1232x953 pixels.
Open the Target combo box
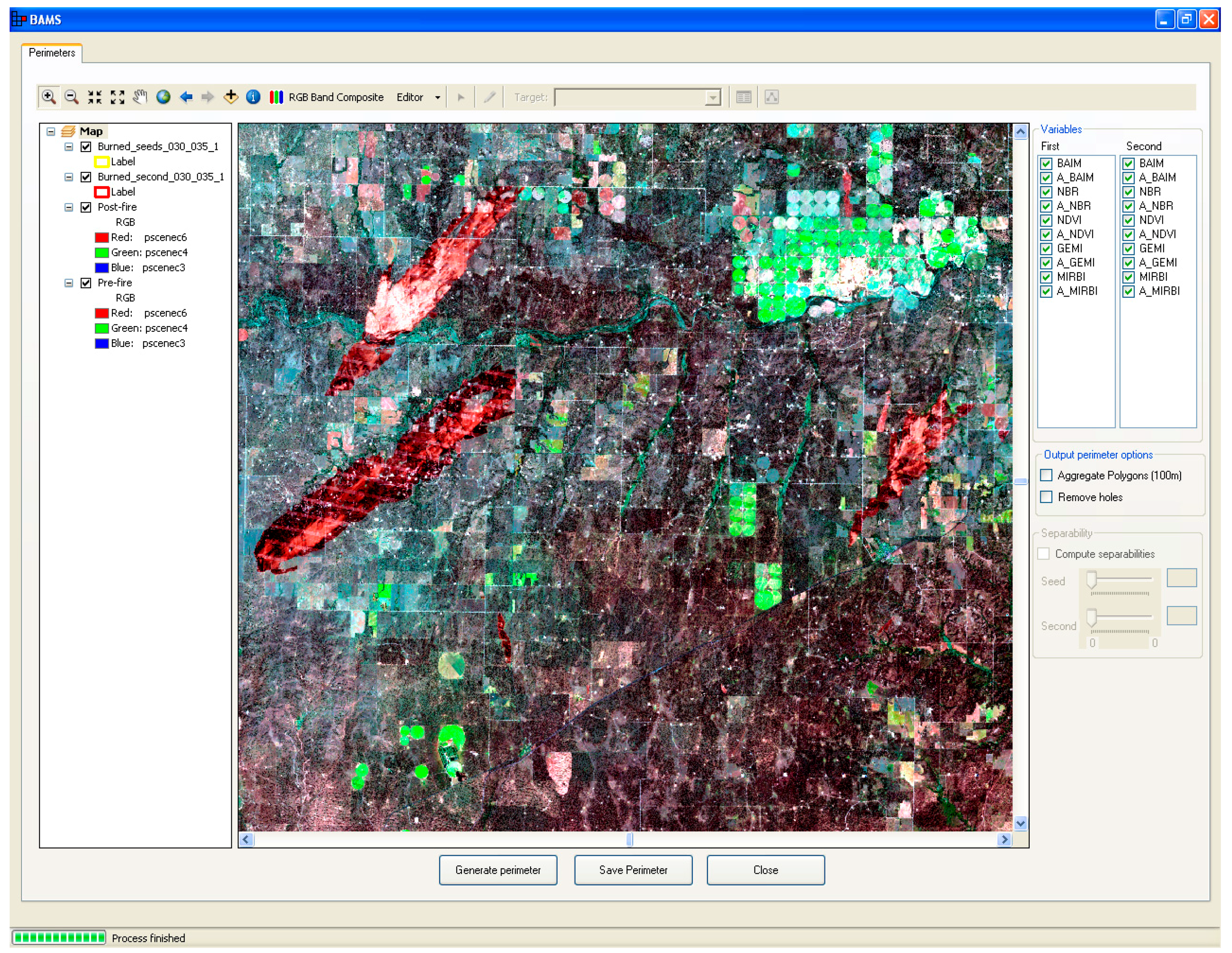(x=638, y=98)
